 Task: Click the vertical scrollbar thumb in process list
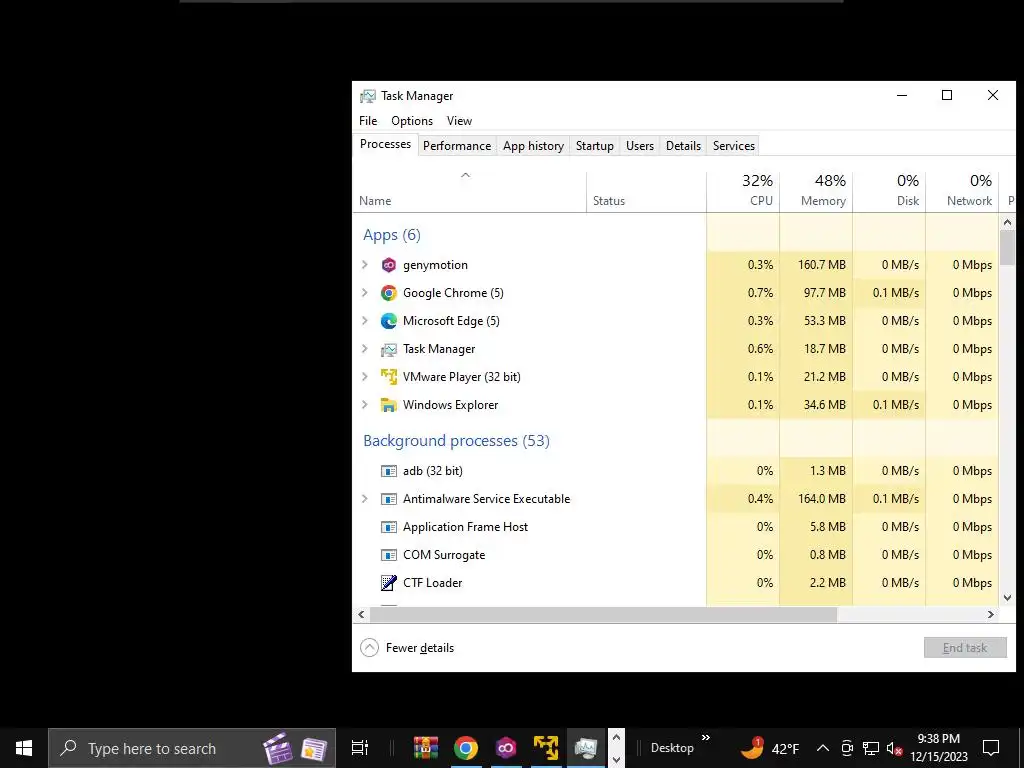(x=1008, y=248)
